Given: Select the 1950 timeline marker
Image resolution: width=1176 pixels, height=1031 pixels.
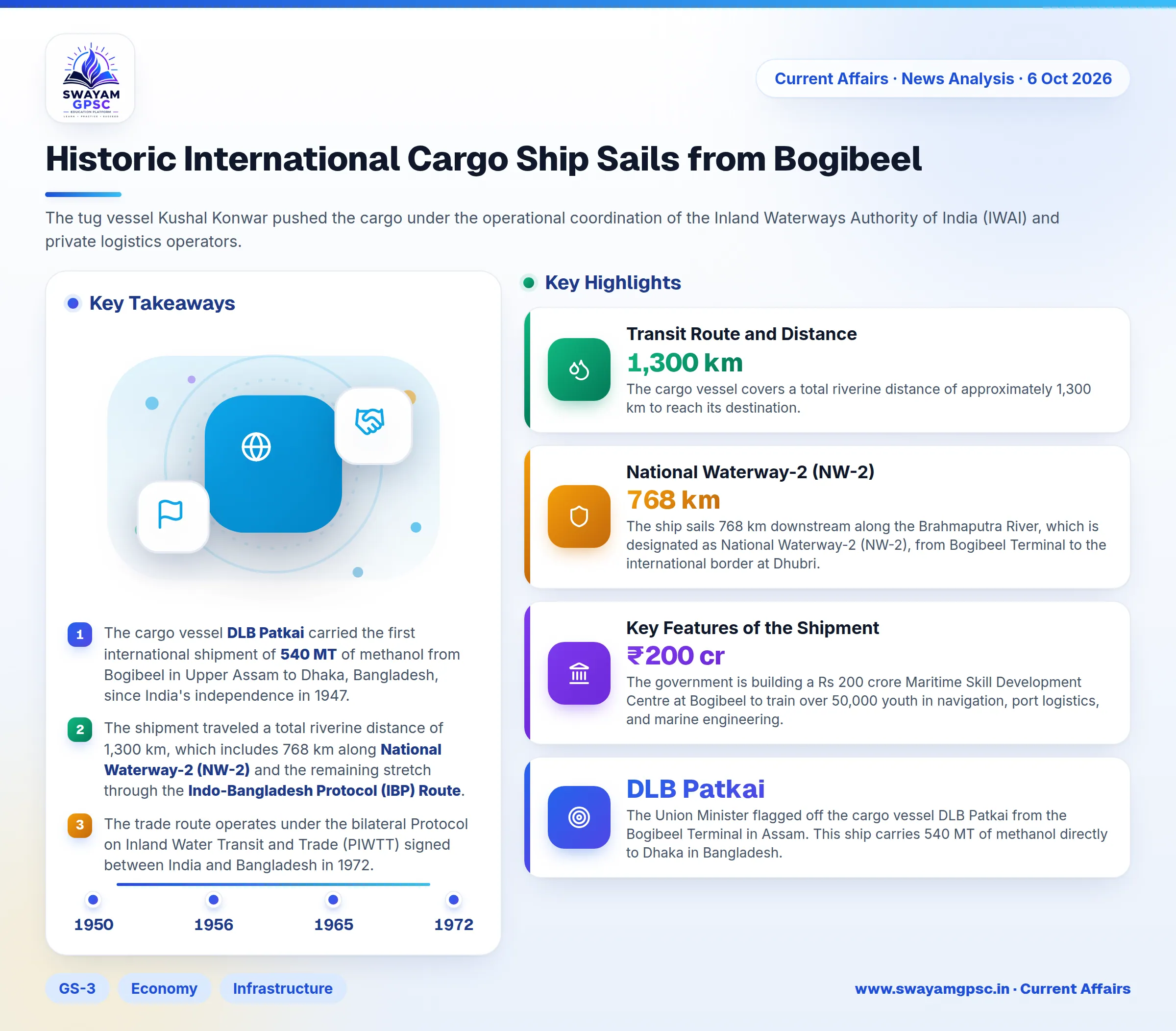Looking at the screenshot, I should pyautogui.click(x=93, y=900).
